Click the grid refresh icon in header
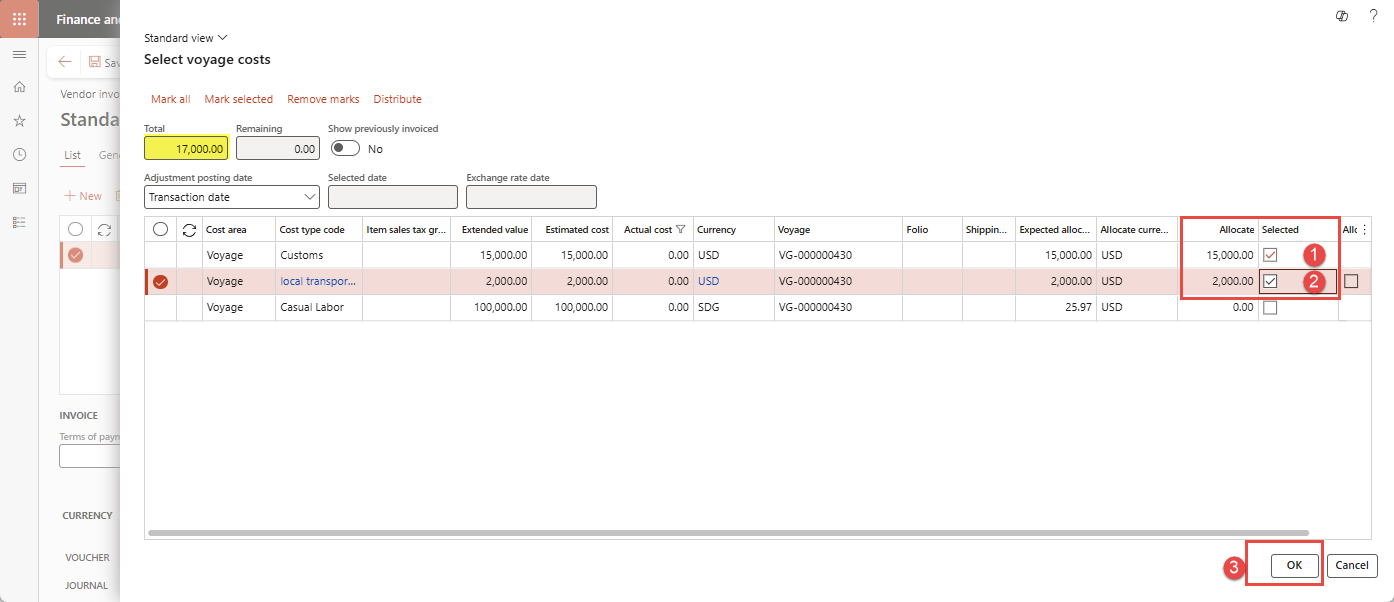Viewport: 1394px width, 602px height. point(189,230)
